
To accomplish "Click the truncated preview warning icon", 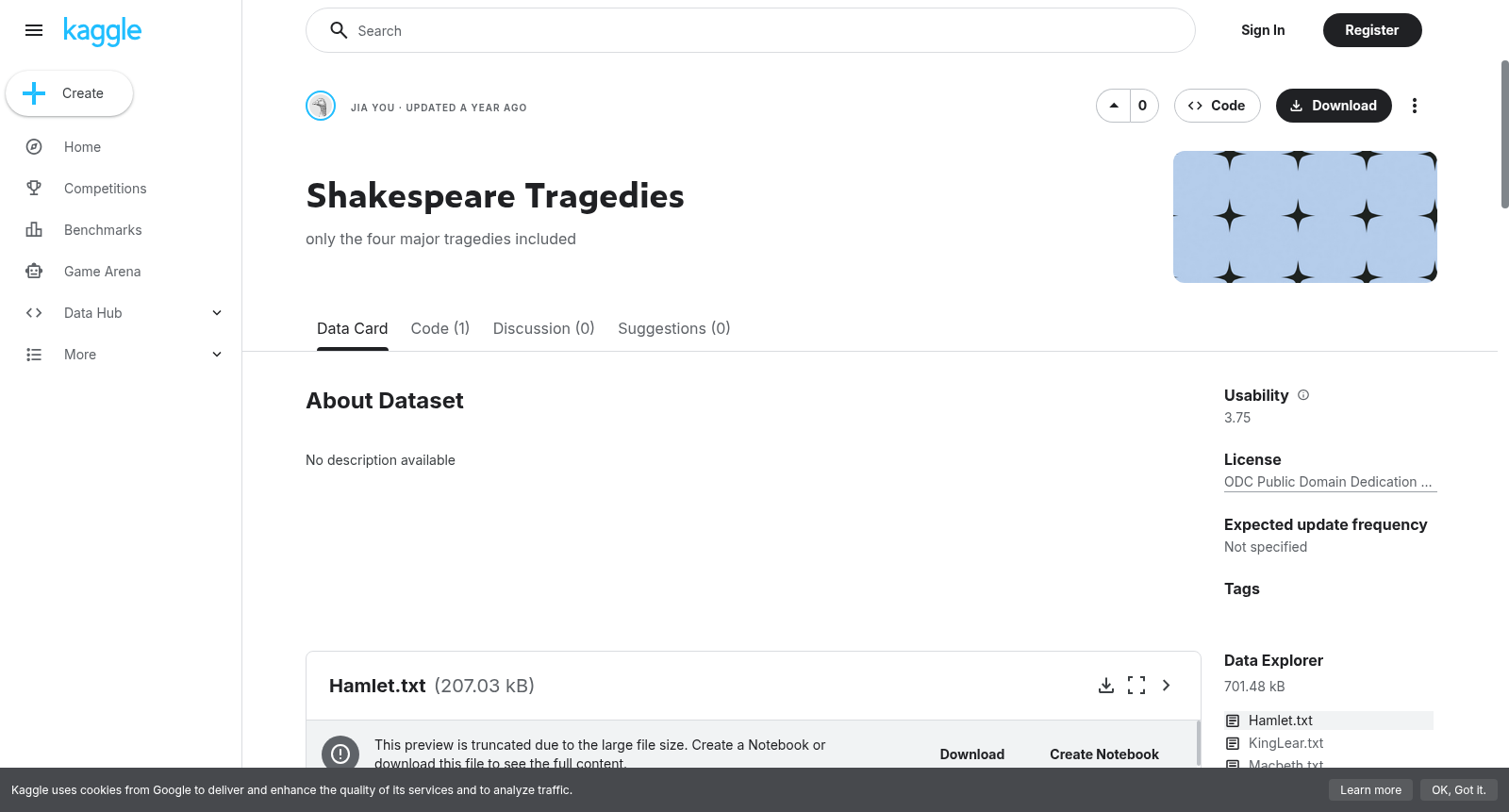I will click(x=340, y=754).
